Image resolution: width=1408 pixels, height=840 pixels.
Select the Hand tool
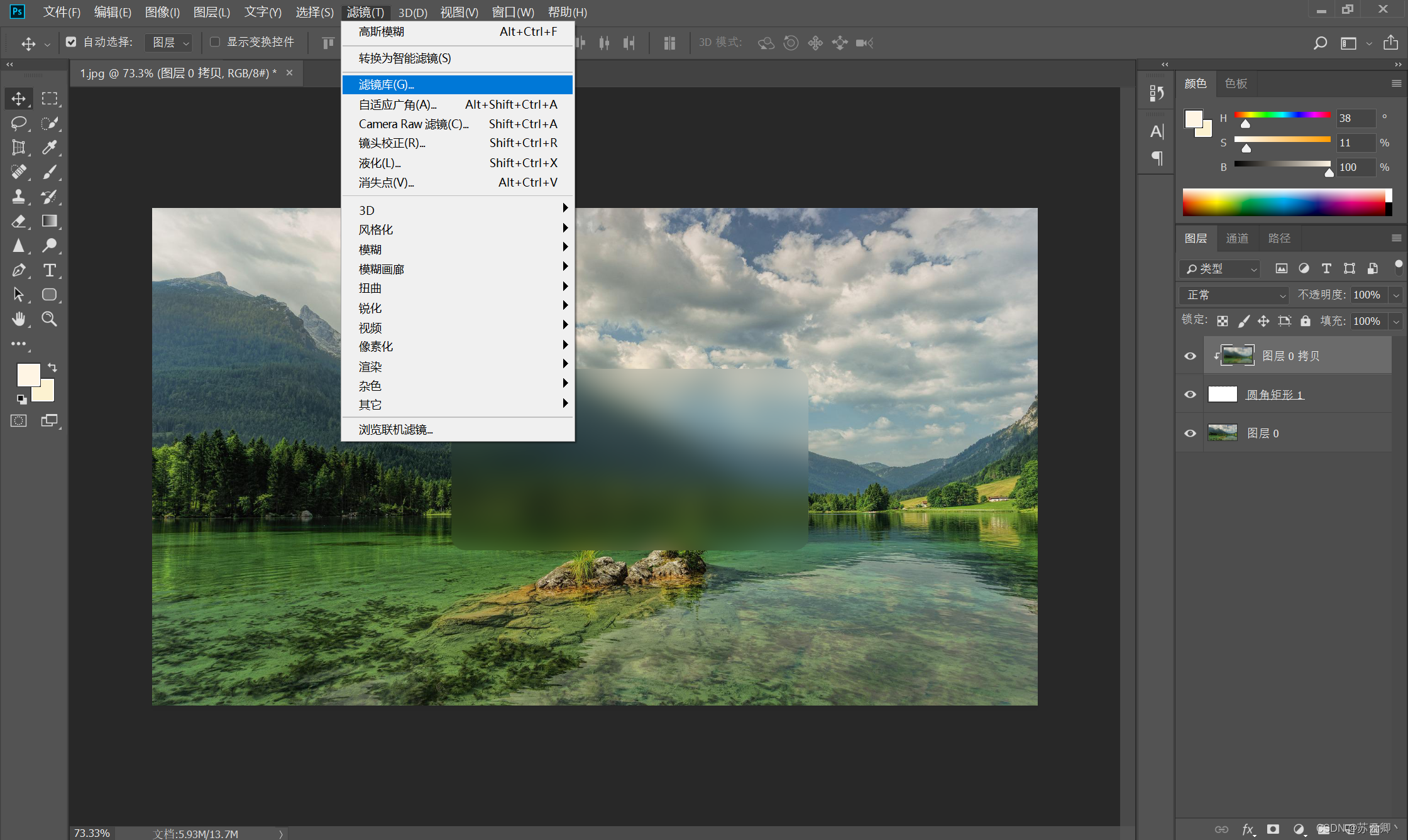pos(18,319)
